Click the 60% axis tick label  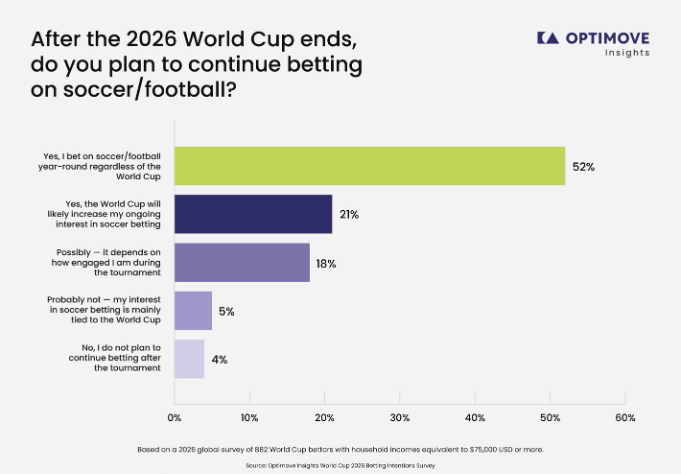(625, 418)
